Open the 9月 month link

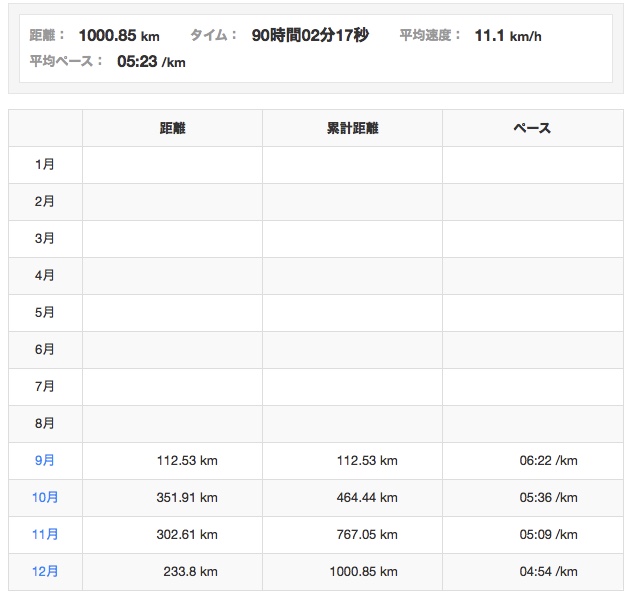coord(44,460)
